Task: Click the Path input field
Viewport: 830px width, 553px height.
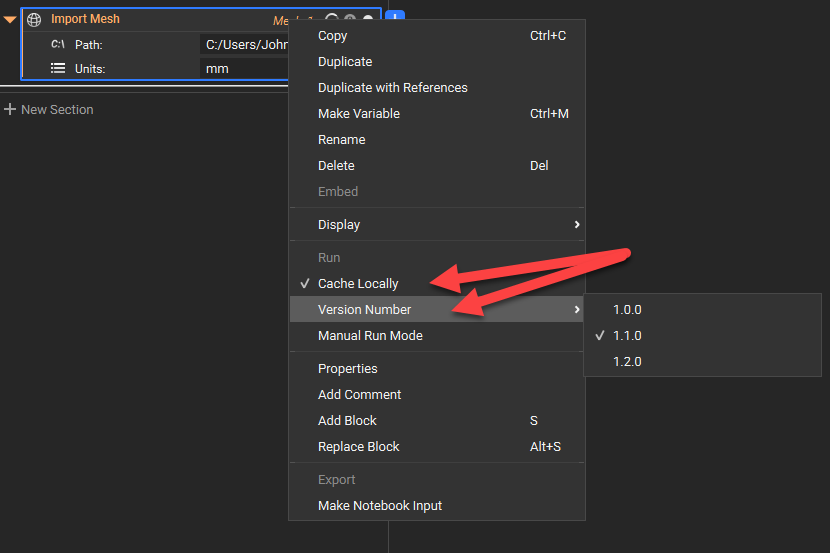Action: pyautogui.click(x=244, y=45)
